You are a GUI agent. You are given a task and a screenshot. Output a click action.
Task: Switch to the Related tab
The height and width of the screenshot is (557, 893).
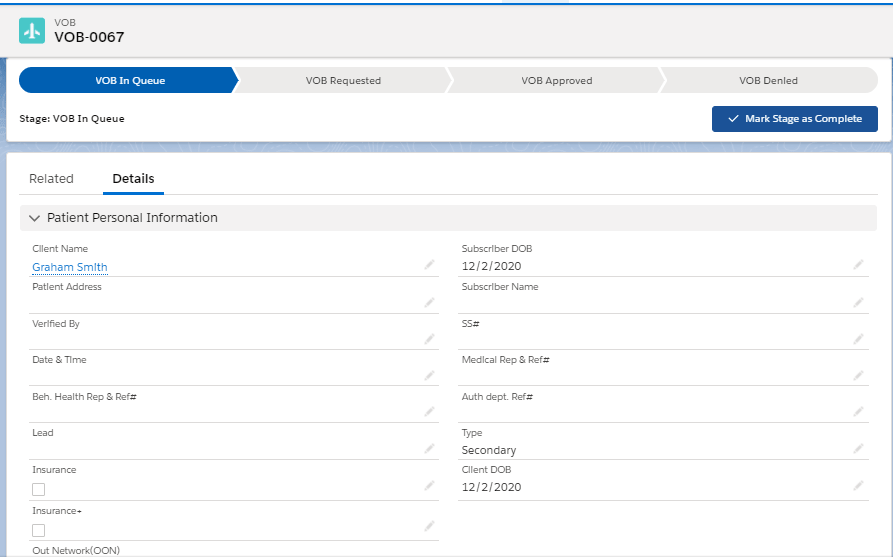(51, 179)
